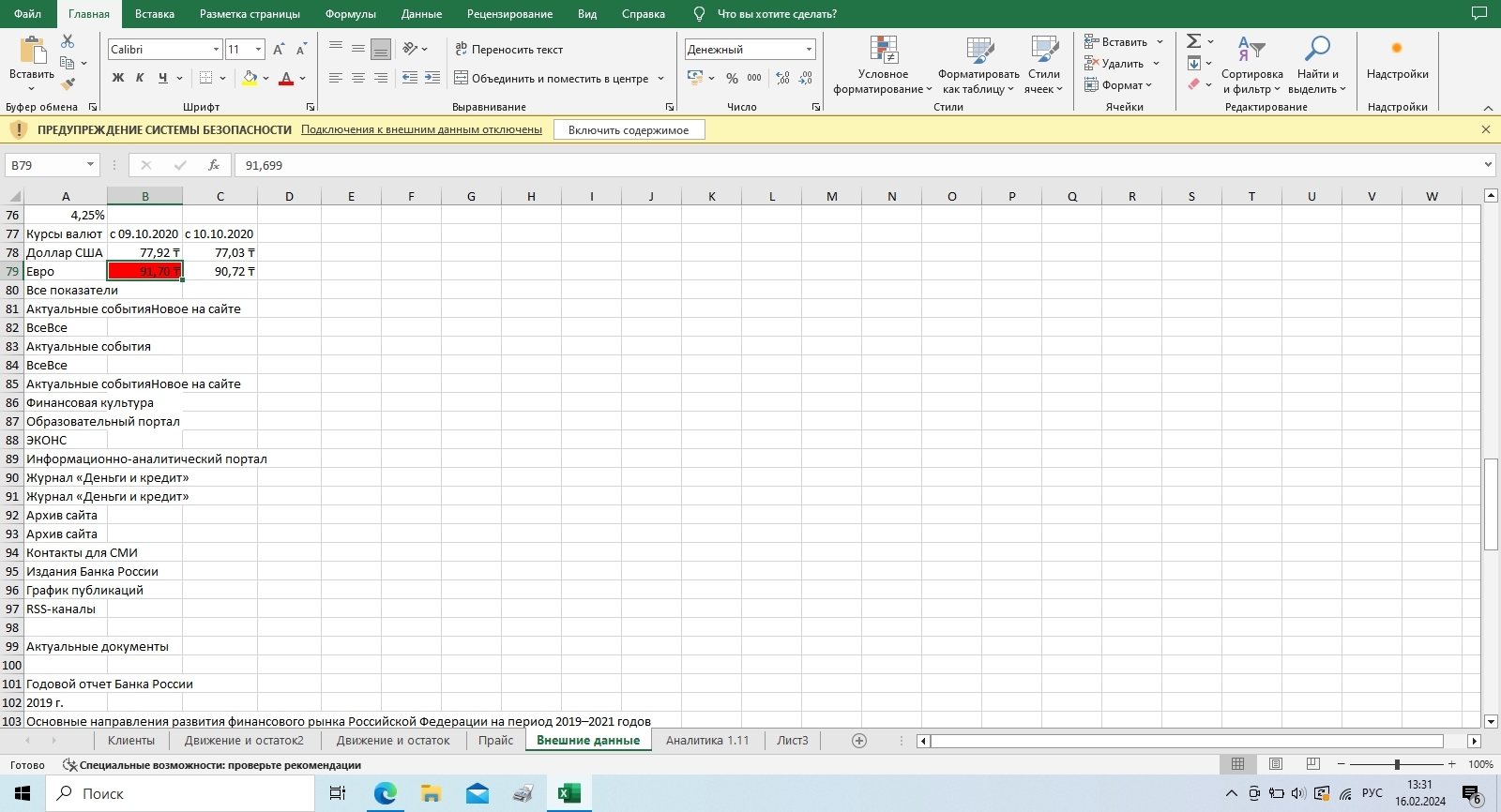Viewport: 1501px width, 812px height.
Task: Open Format as Table dropdown
Action: pos(978,65)
